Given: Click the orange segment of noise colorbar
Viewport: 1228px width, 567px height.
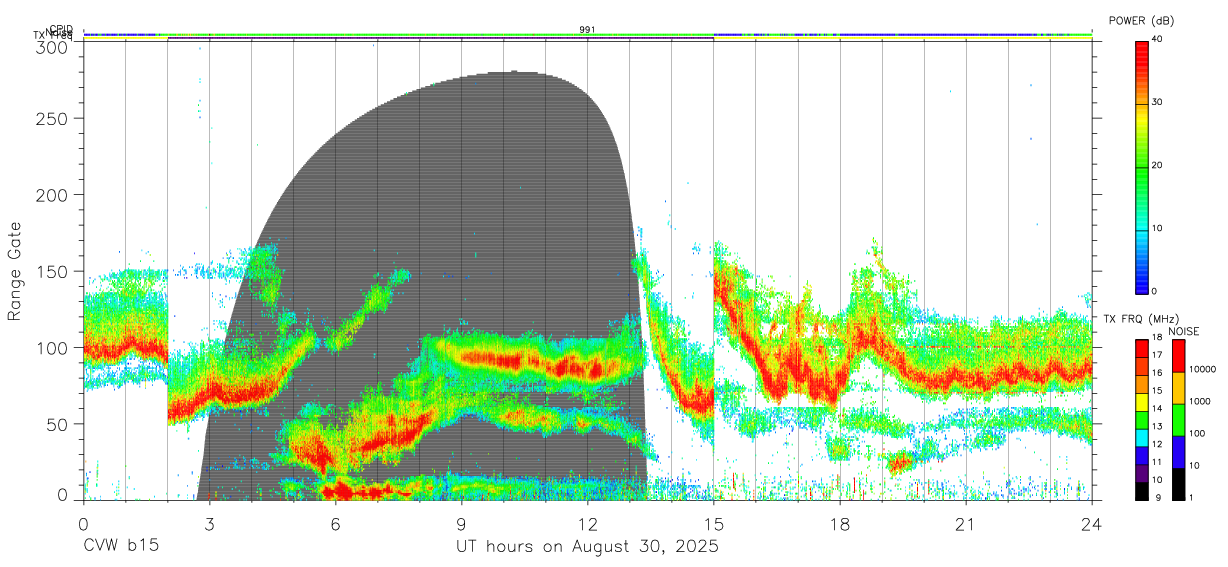Looking at the screenshot, I should (1177, 388).
